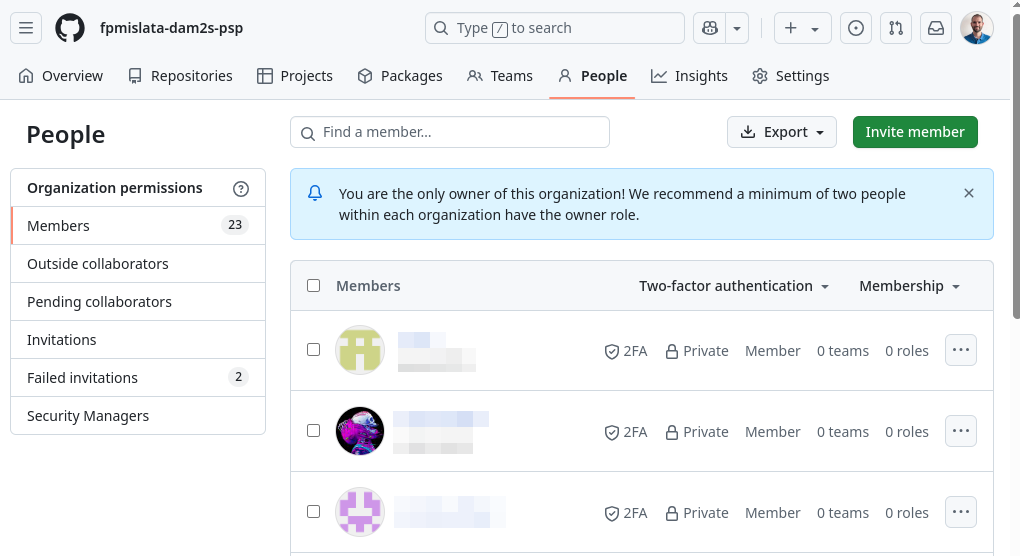Check the select-all Members checkbox
The width and height of the screenshot is (1020, 556).
click(x=314, y=285)
